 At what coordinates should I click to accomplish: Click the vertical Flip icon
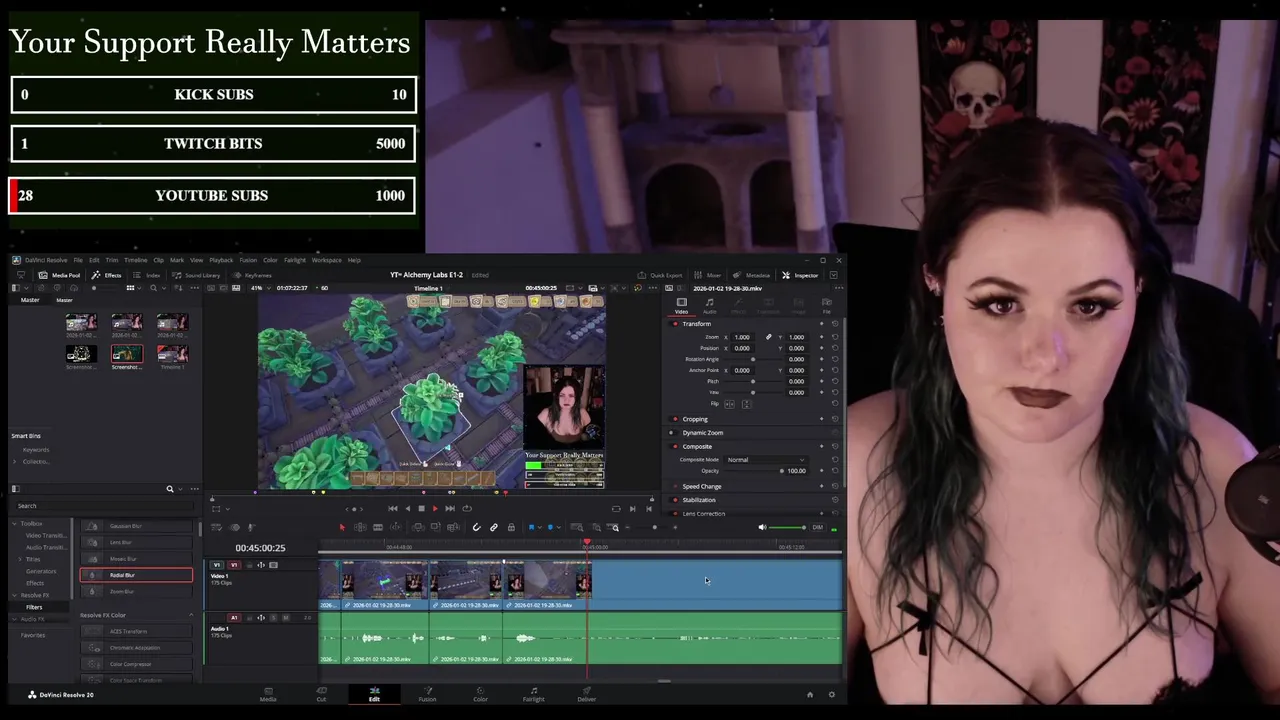point(745,404)
